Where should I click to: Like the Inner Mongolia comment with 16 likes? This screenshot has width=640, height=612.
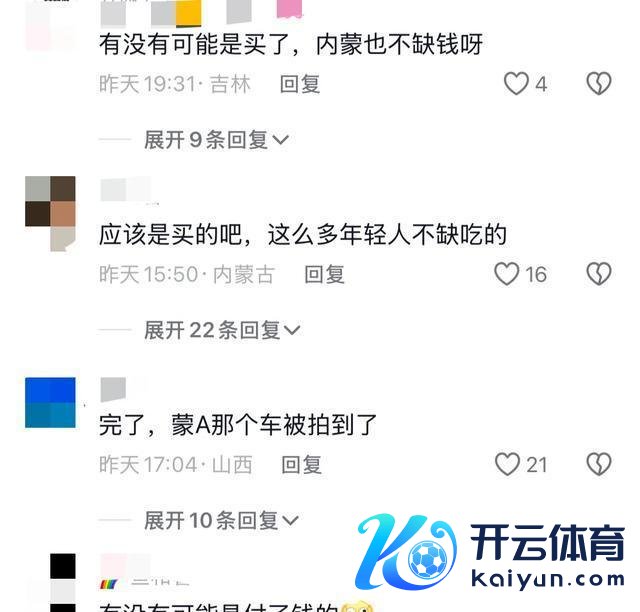[507, 274]
